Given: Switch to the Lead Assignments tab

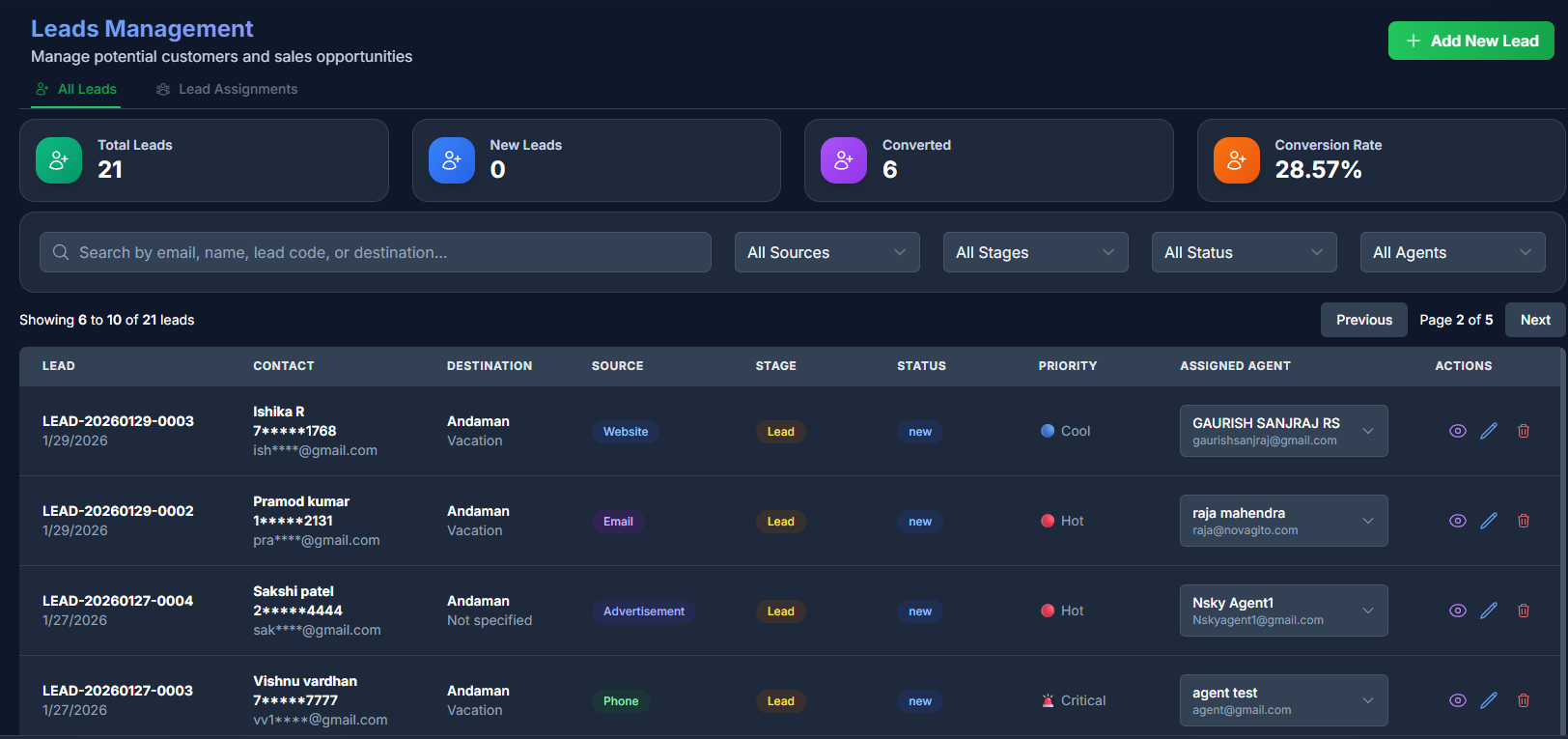Looking at the screenshot, I should (x=227, y=89).
